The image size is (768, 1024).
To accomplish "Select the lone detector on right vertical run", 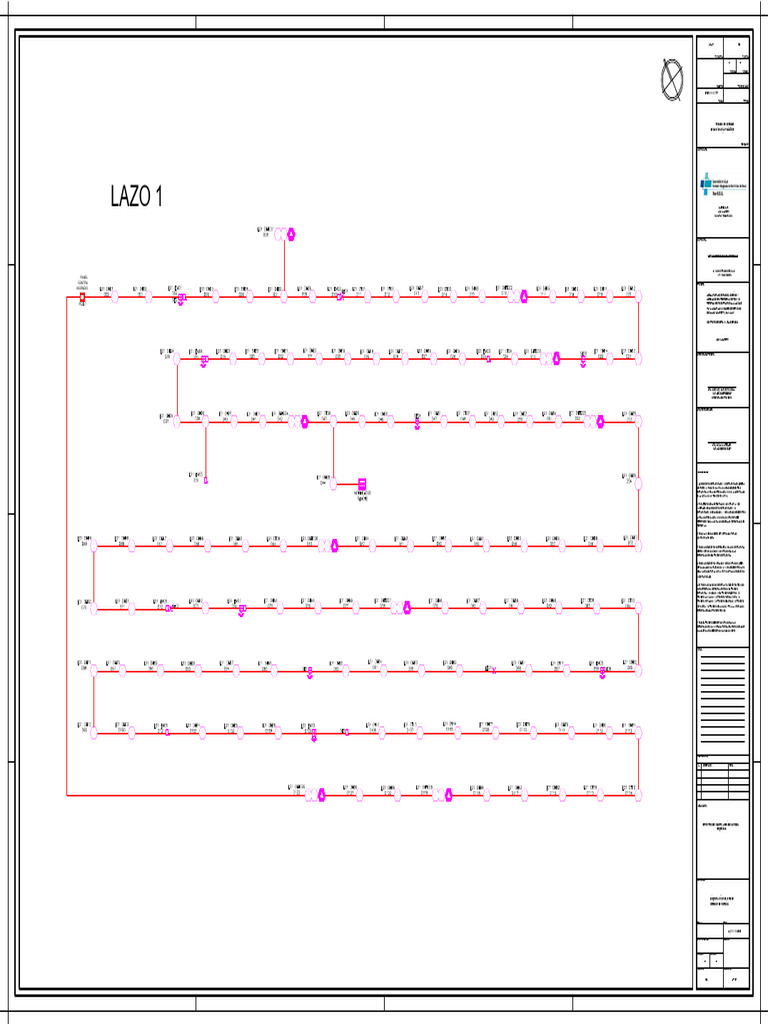I will pyautogui.click(x=638, y=484).
